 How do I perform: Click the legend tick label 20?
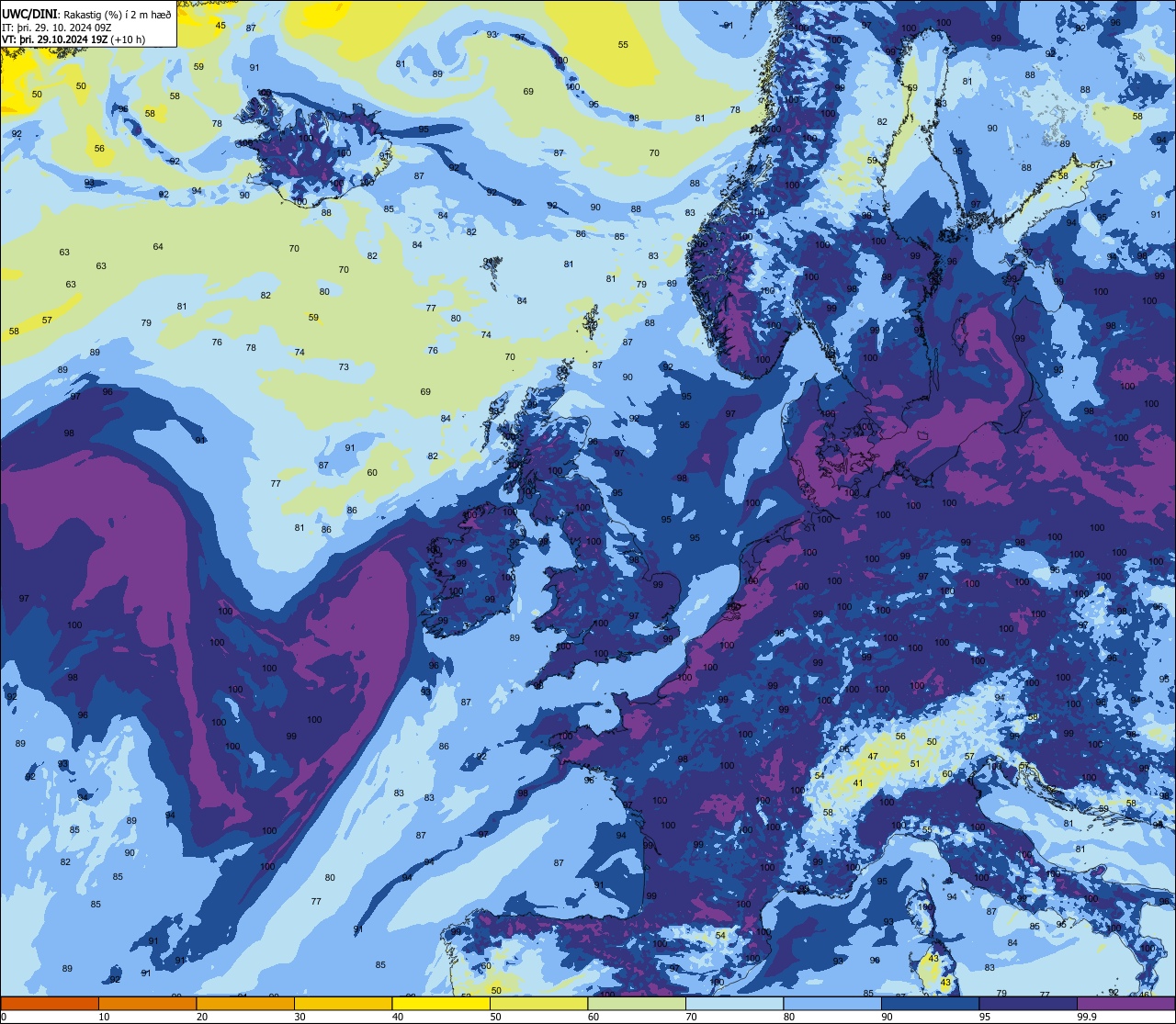pyautogui.click(x=202, y=1017)
